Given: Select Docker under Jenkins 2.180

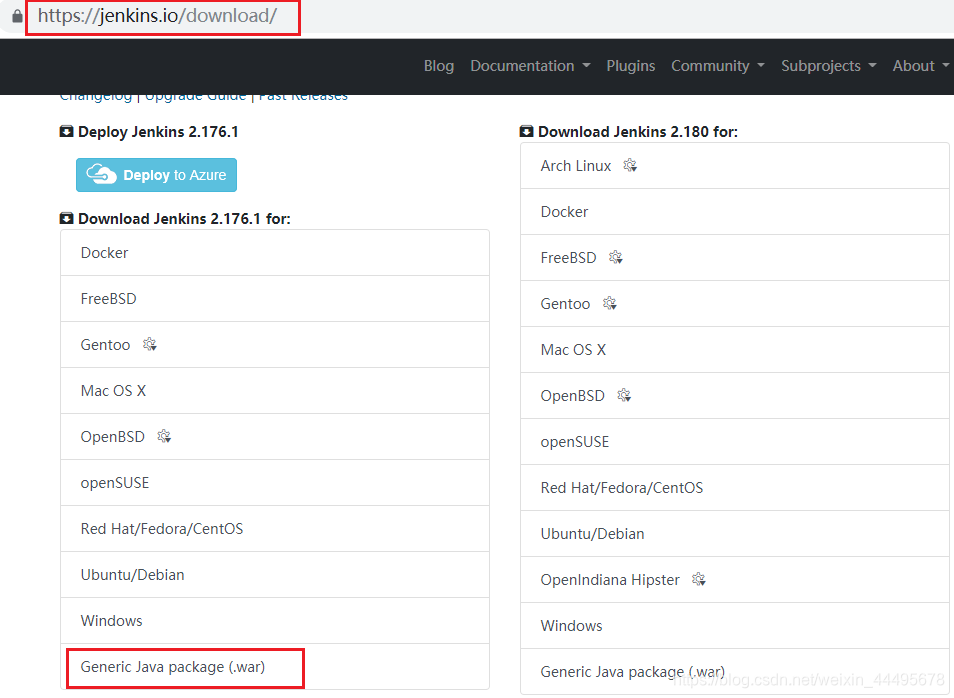Looking at the screenshot, I should [x=735, y=212].
